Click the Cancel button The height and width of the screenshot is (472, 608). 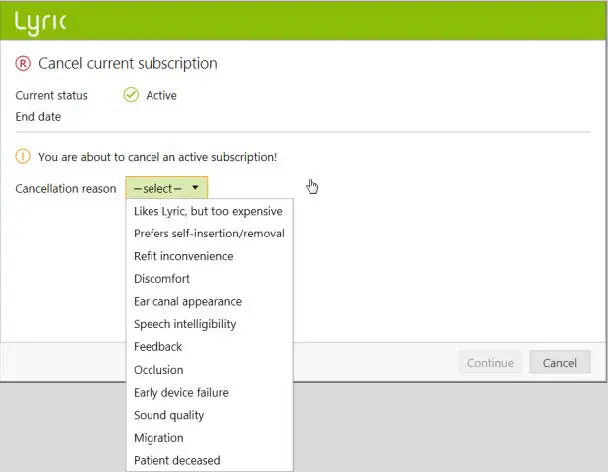pos(560,362)
